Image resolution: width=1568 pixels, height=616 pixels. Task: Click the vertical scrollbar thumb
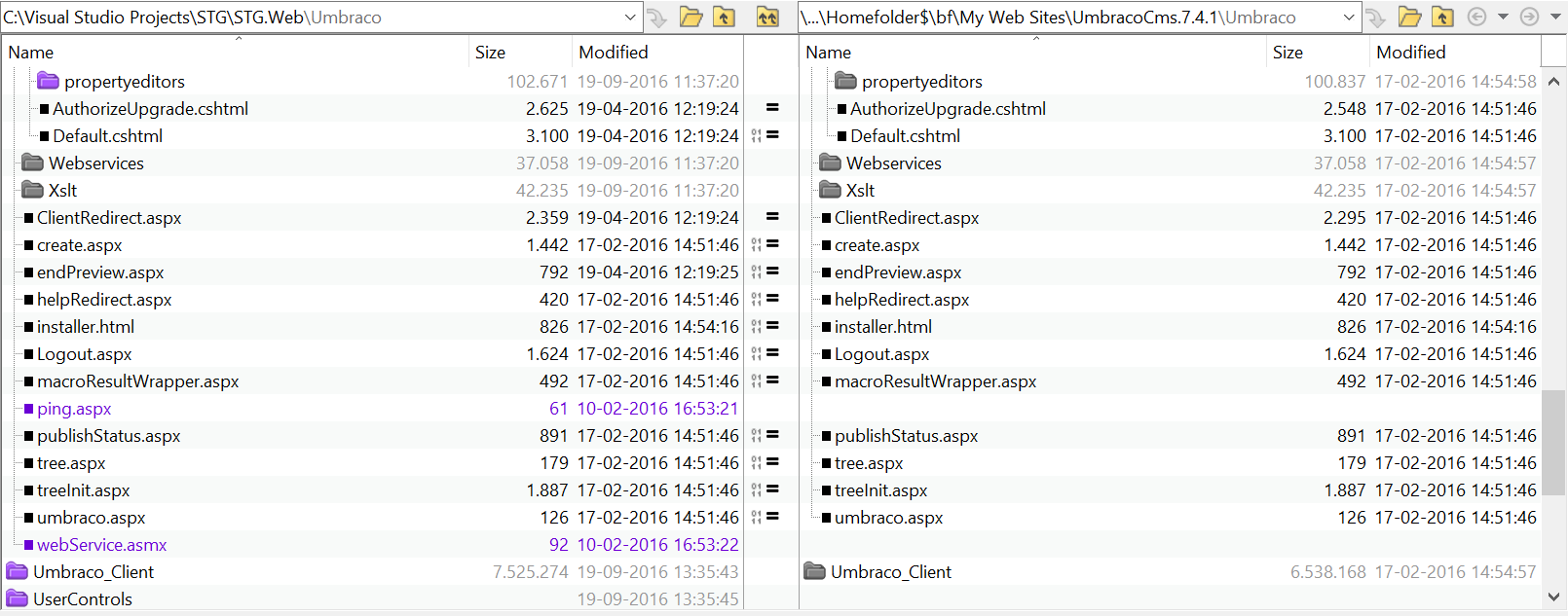[x=1554, y=443]
